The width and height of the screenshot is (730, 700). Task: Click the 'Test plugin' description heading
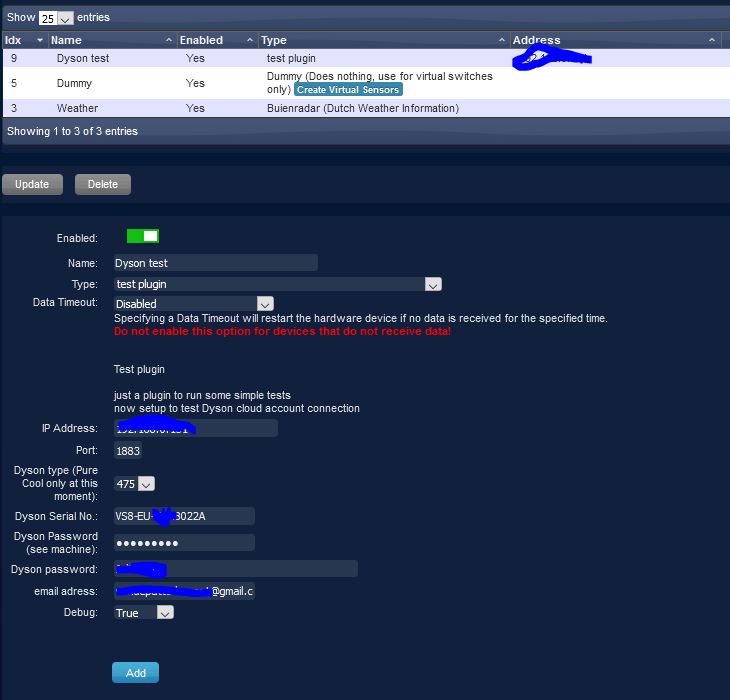click(x=139, y=369)
